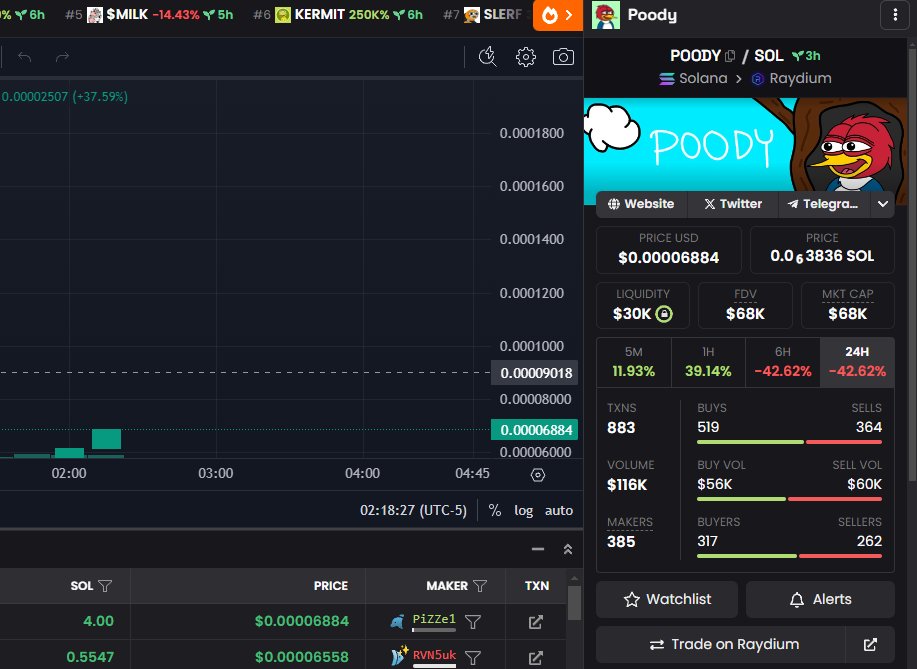Open the time axis settings icon

pyautogui.click(x=537, y=475)
